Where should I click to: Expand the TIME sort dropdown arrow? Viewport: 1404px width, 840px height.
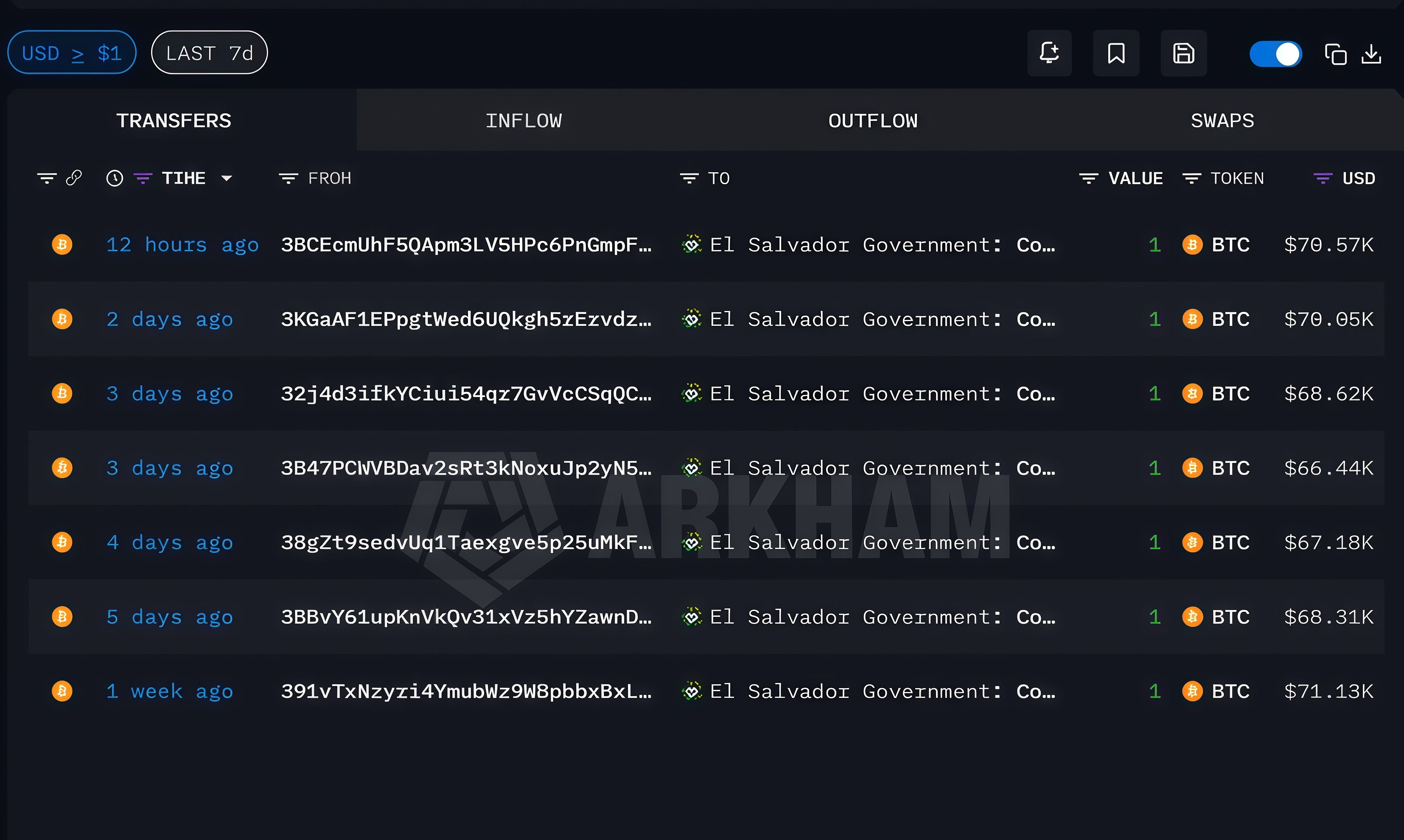pos(227,178)
